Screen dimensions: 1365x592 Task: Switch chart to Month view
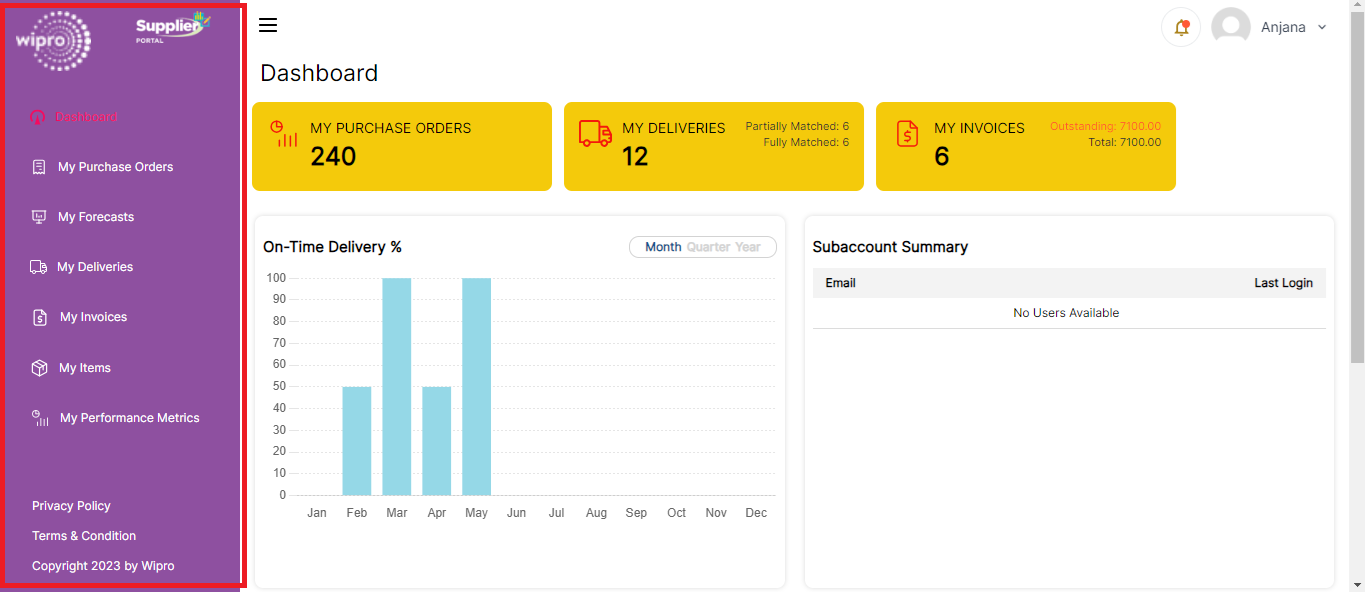(x=663, y=247)
